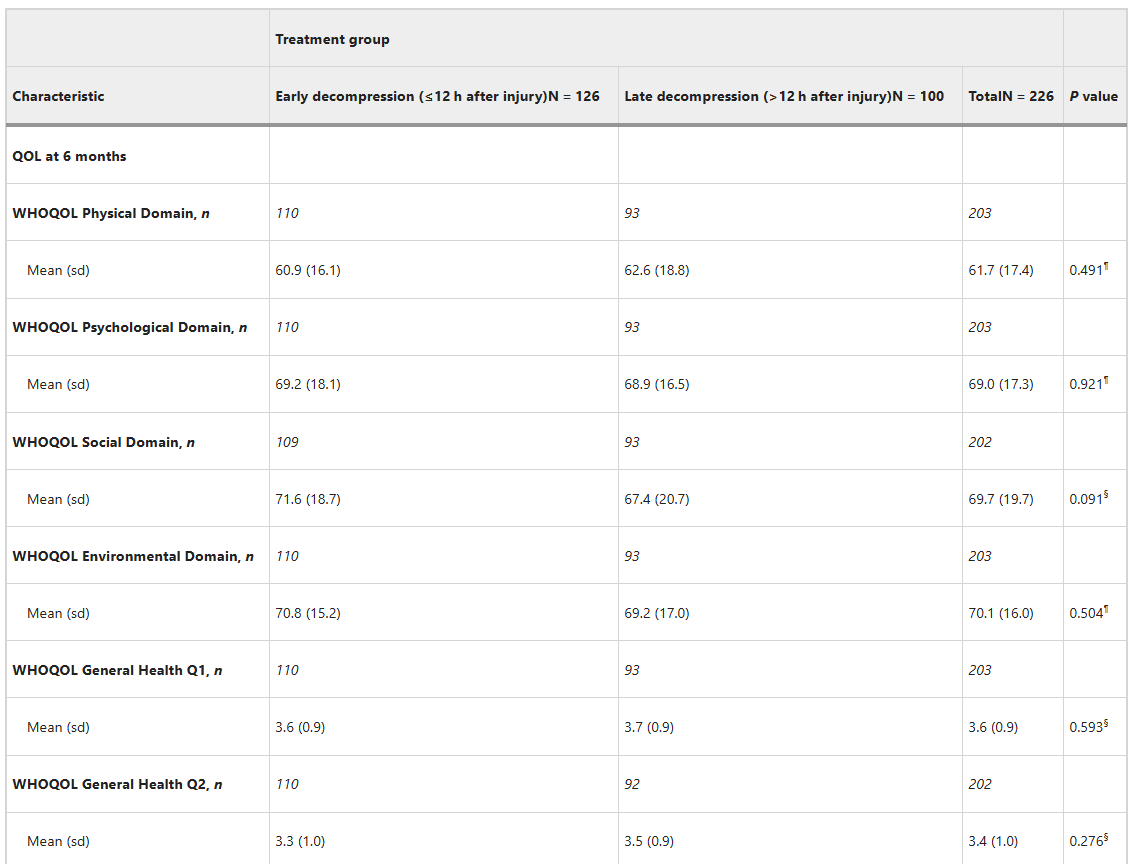
Task: Select 'WHOQOL General Health Q2, n' label
Action: [x=117, y=785]
